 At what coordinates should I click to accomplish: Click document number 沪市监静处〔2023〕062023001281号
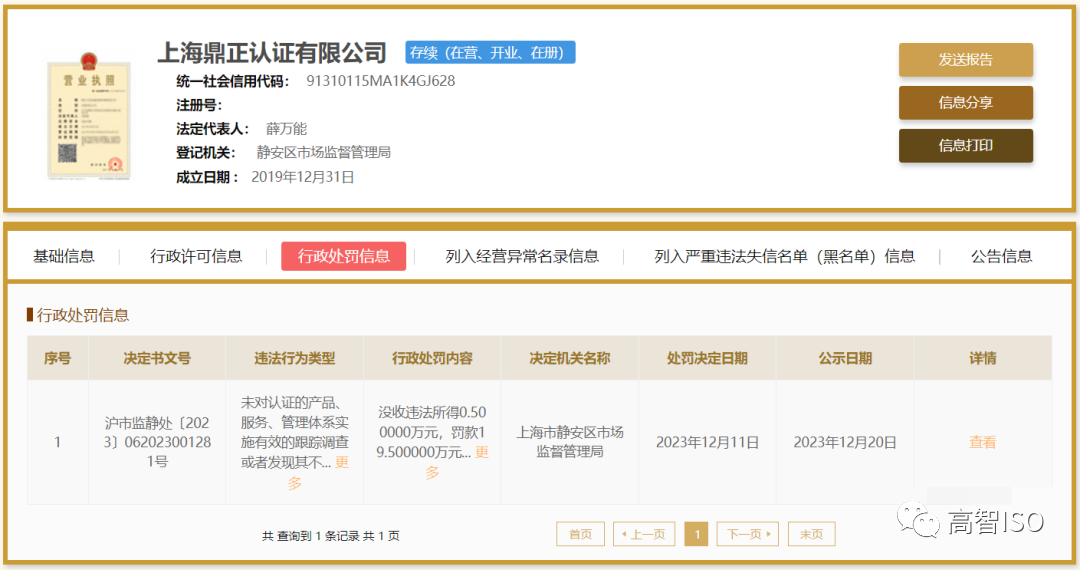pos(157,442)
